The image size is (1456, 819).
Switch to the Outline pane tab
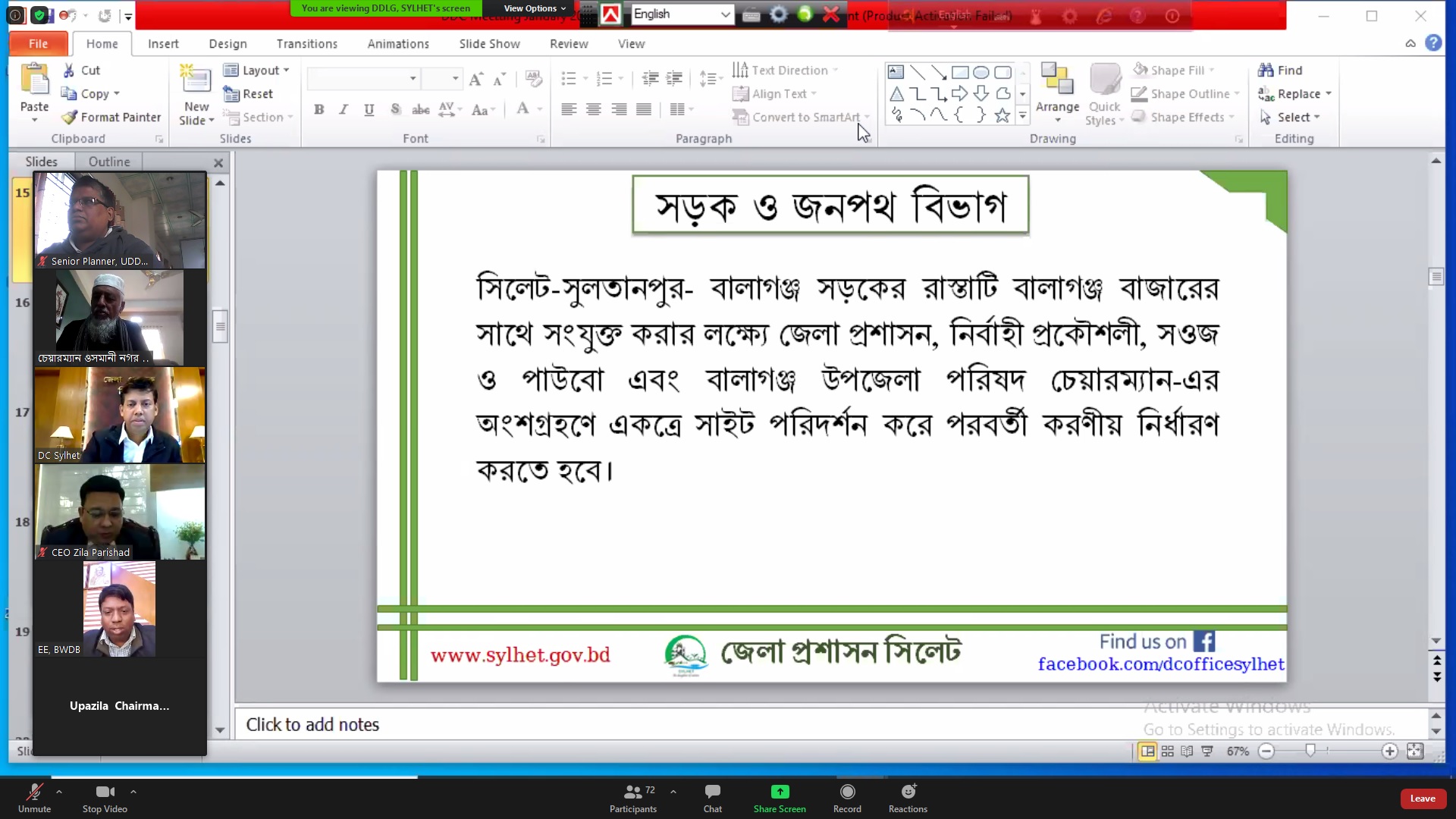click(109, 162)
